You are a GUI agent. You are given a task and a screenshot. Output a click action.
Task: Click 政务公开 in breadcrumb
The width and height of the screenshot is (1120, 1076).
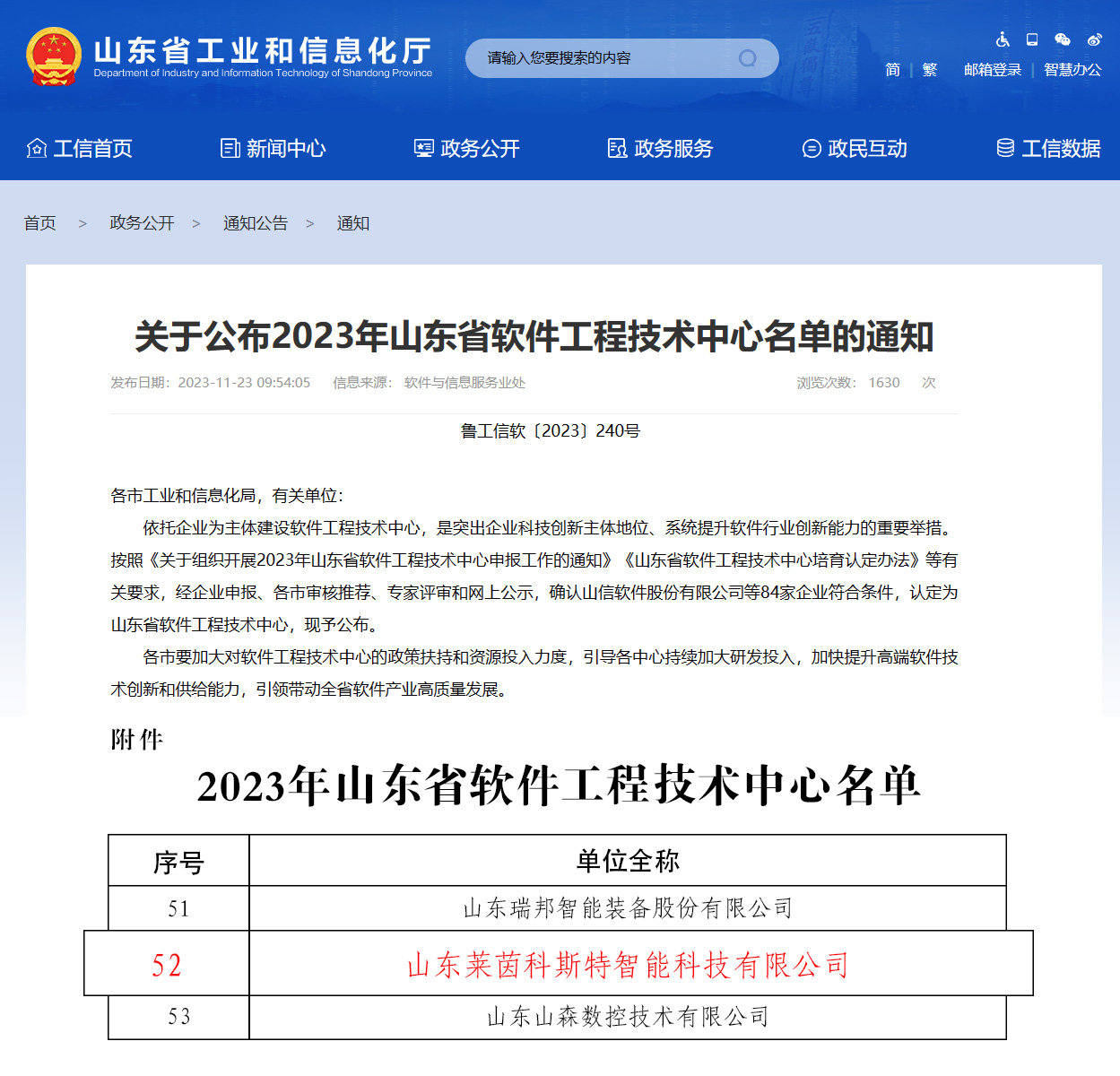click(142, 223)
